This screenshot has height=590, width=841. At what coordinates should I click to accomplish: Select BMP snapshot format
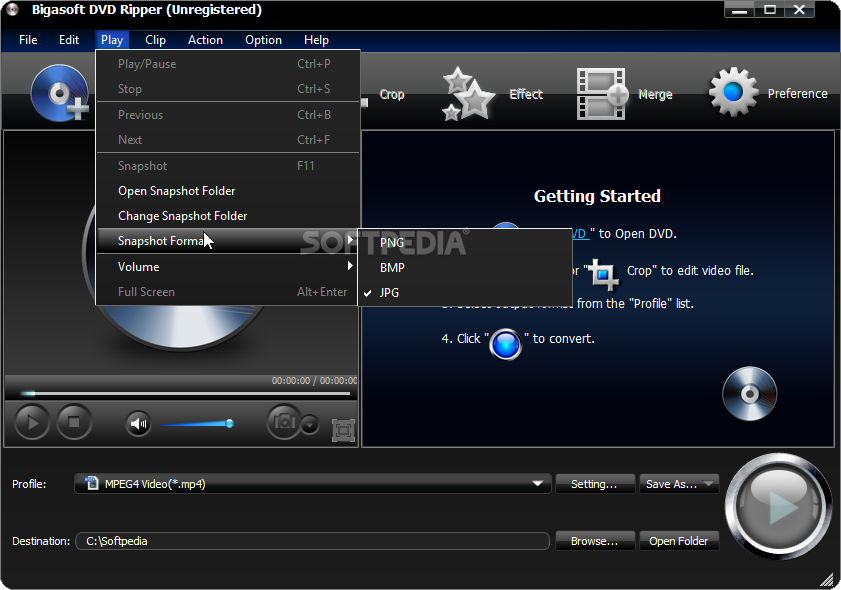coord(466,268)
